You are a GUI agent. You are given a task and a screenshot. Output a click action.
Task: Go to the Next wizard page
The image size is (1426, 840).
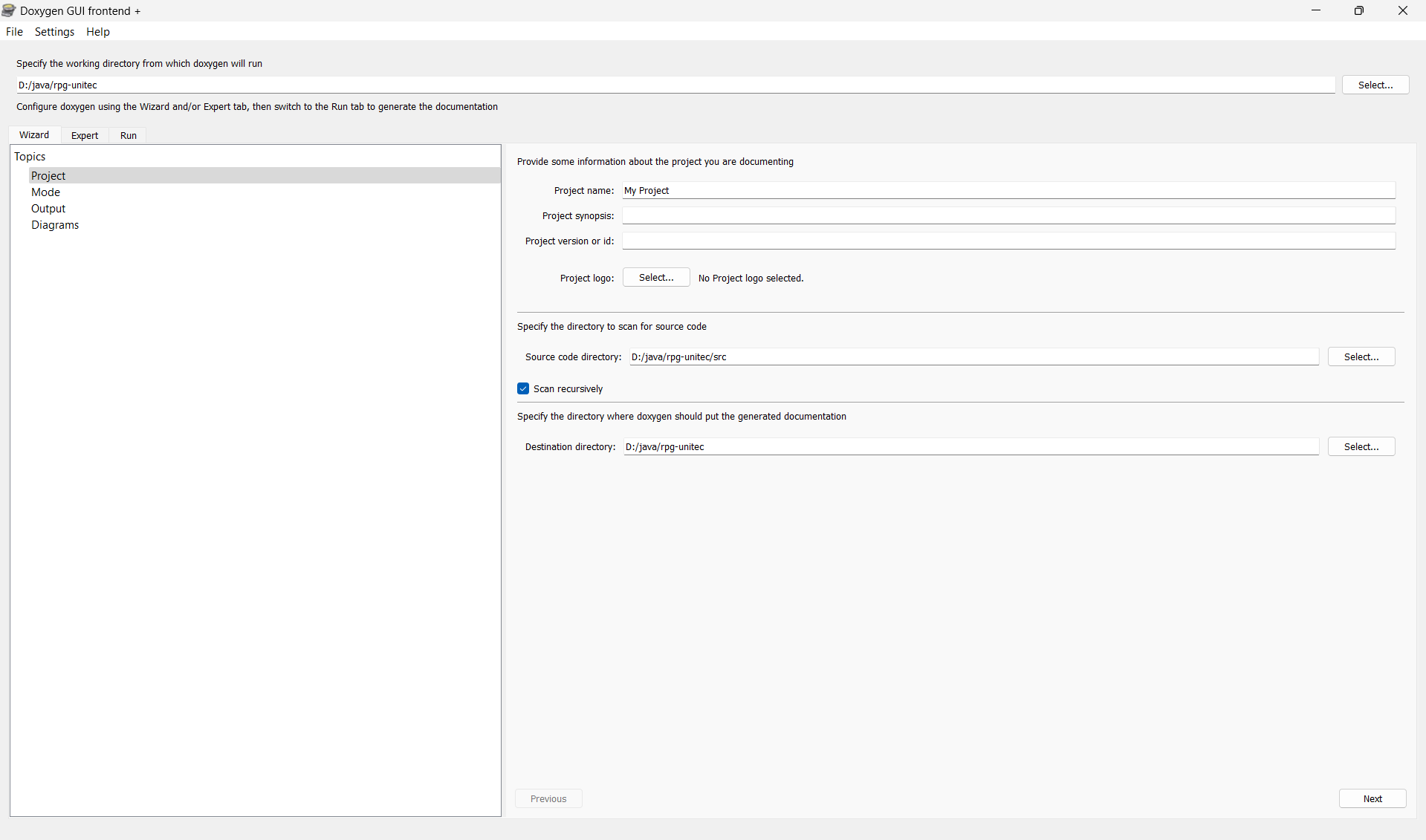[x=1372, y=798]
